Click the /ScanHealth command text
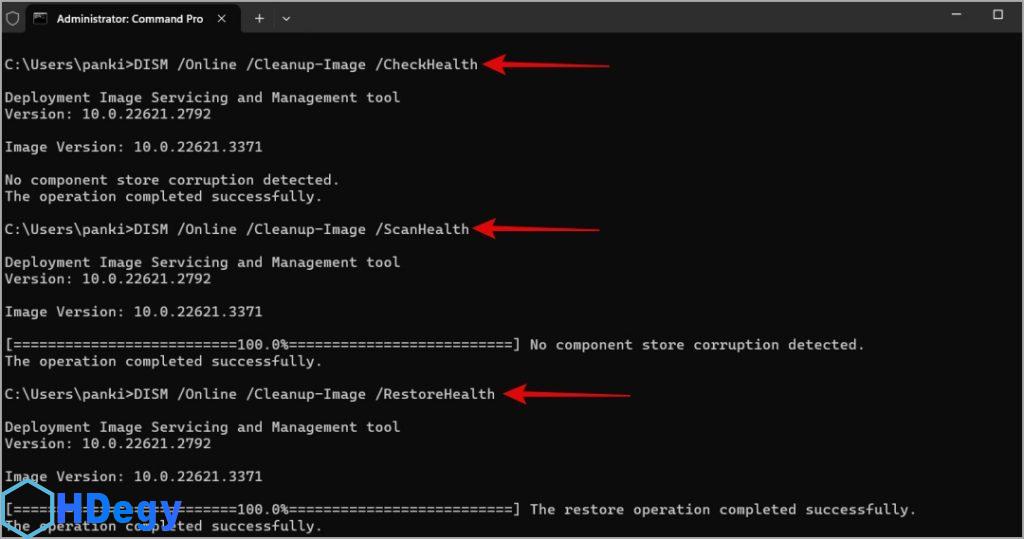Viewport: 1024px width, 539px height. click(x=426, y=229)
